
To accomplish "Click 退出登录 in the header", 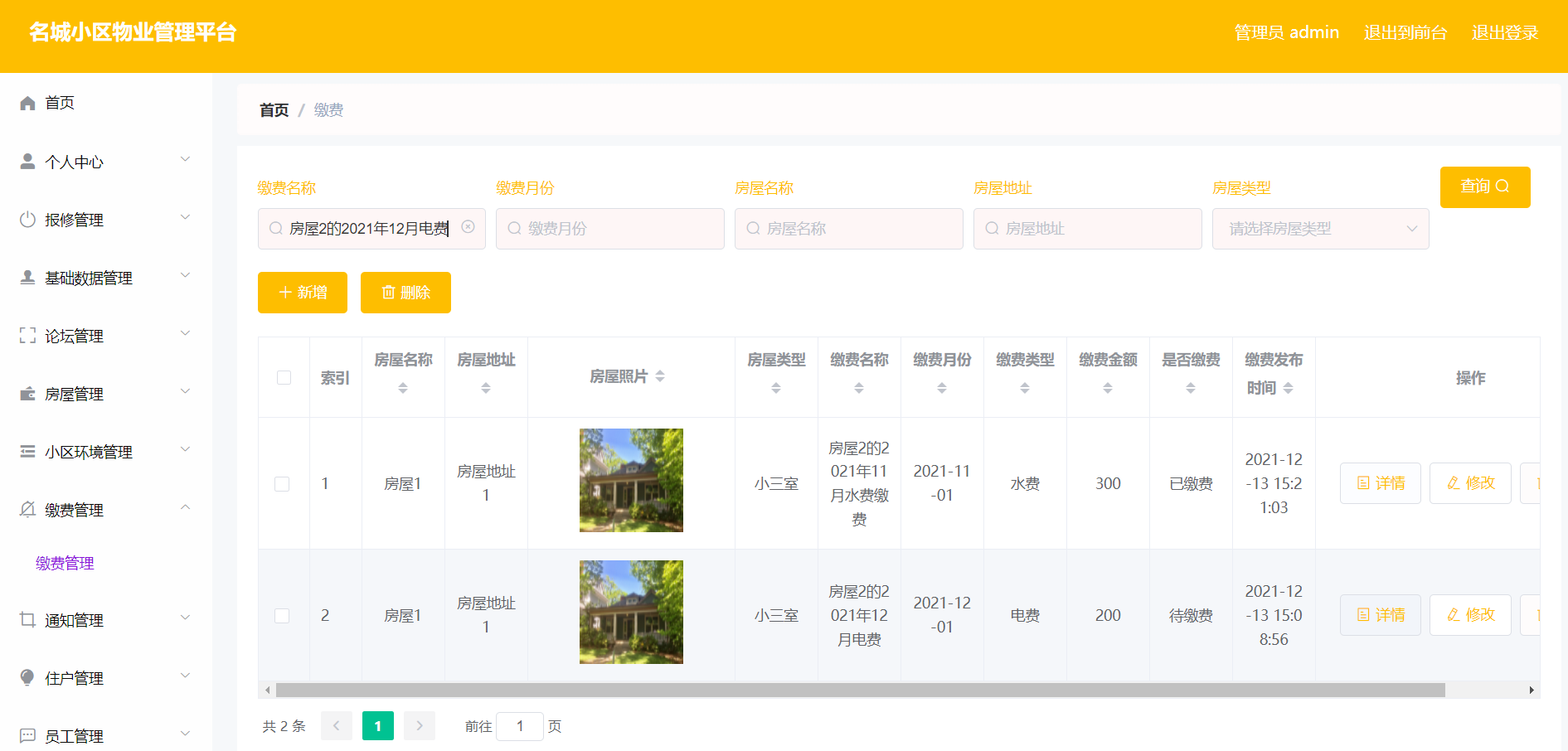I will pos(1505,32).
